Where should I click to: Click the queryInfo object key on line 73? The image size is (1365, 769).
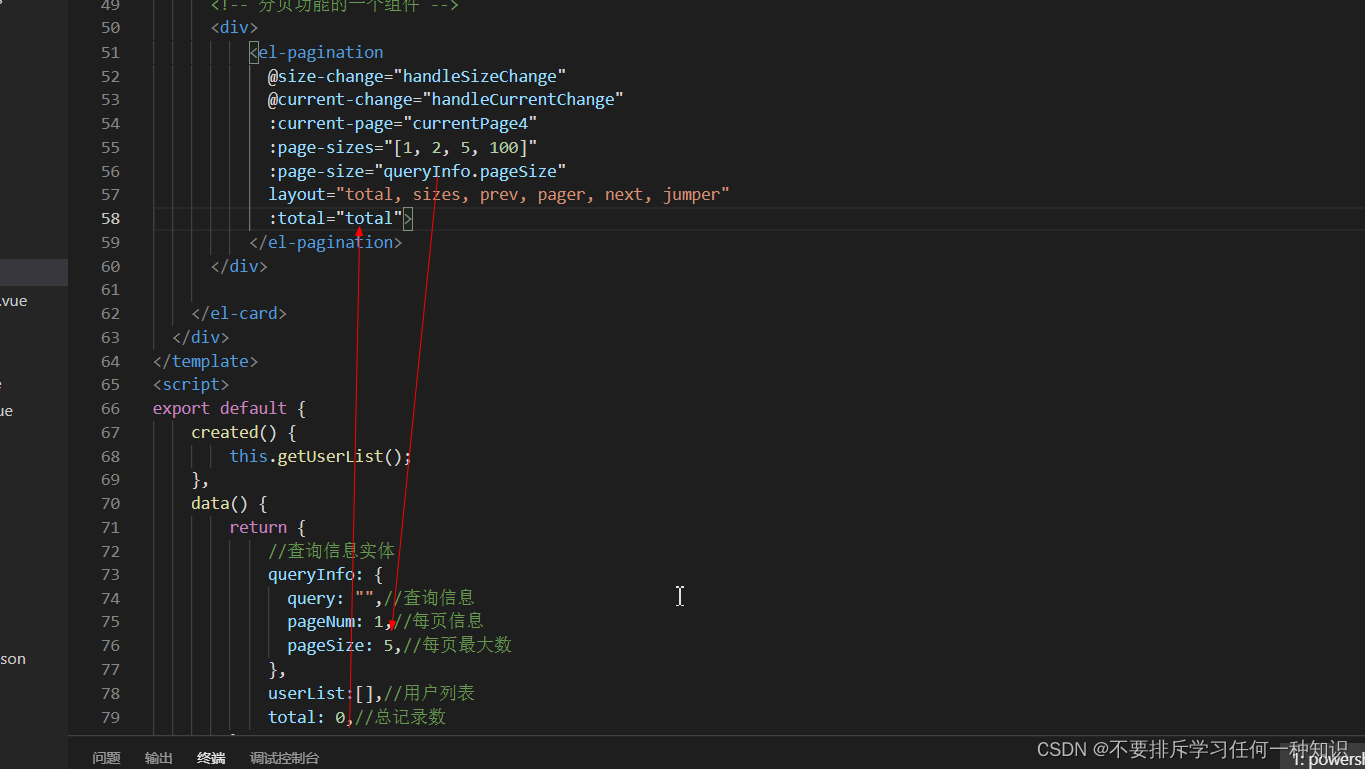point(311,575)
